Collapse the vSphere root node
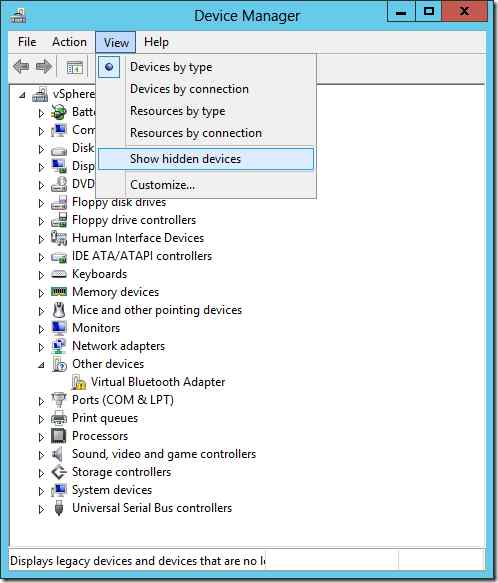Image resolution: width=498 pixels, height=583 pixels. pos(22,95)
